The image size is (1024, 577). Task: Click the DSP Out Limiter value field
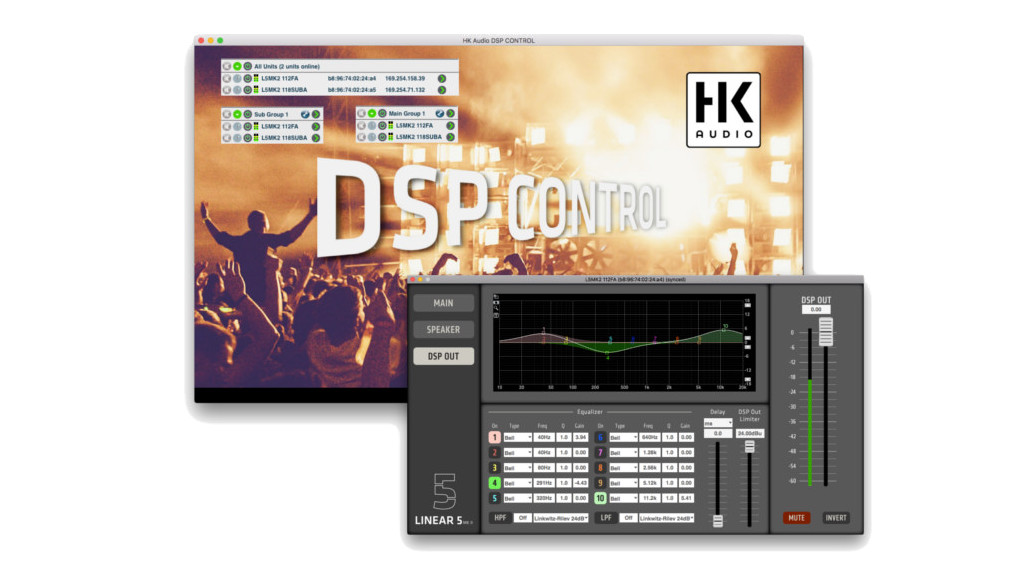click(750, 433)
